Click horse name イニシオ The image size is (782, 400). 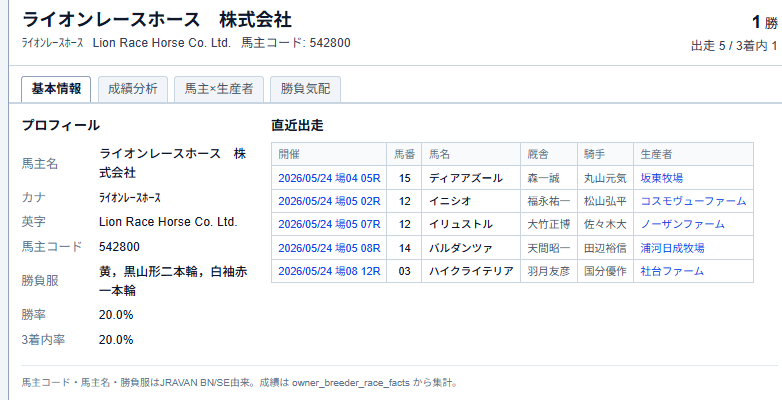(450, 201)
